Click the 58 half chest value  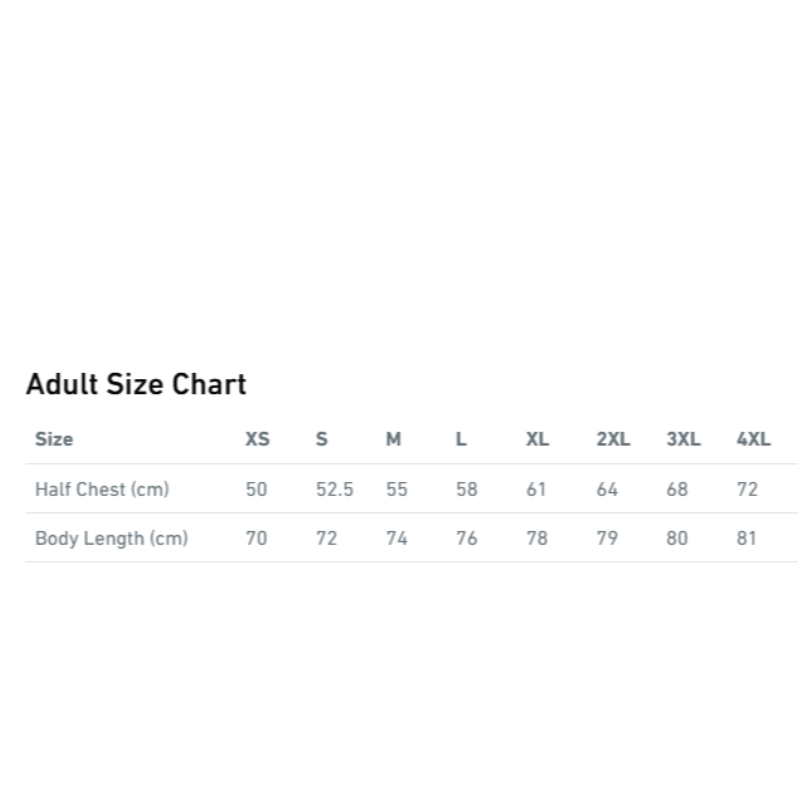click(467, 490)
